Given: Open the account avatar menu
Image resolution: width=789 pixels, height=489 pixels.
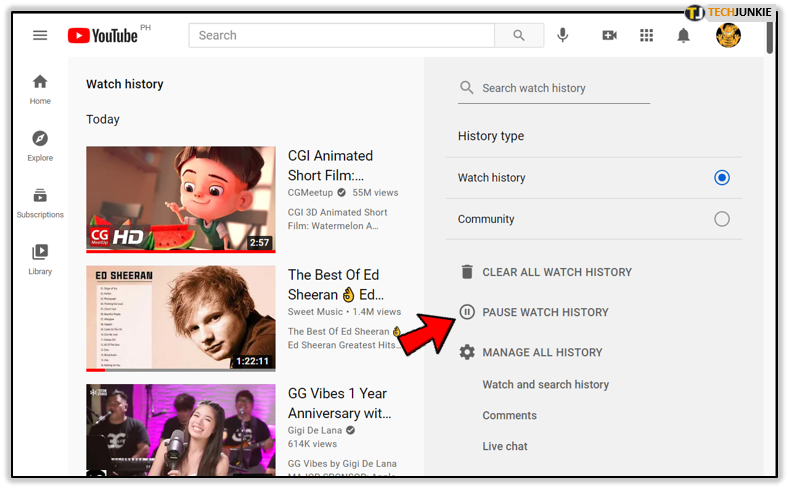Looking at the screenshot, I should tap(728, 35).
